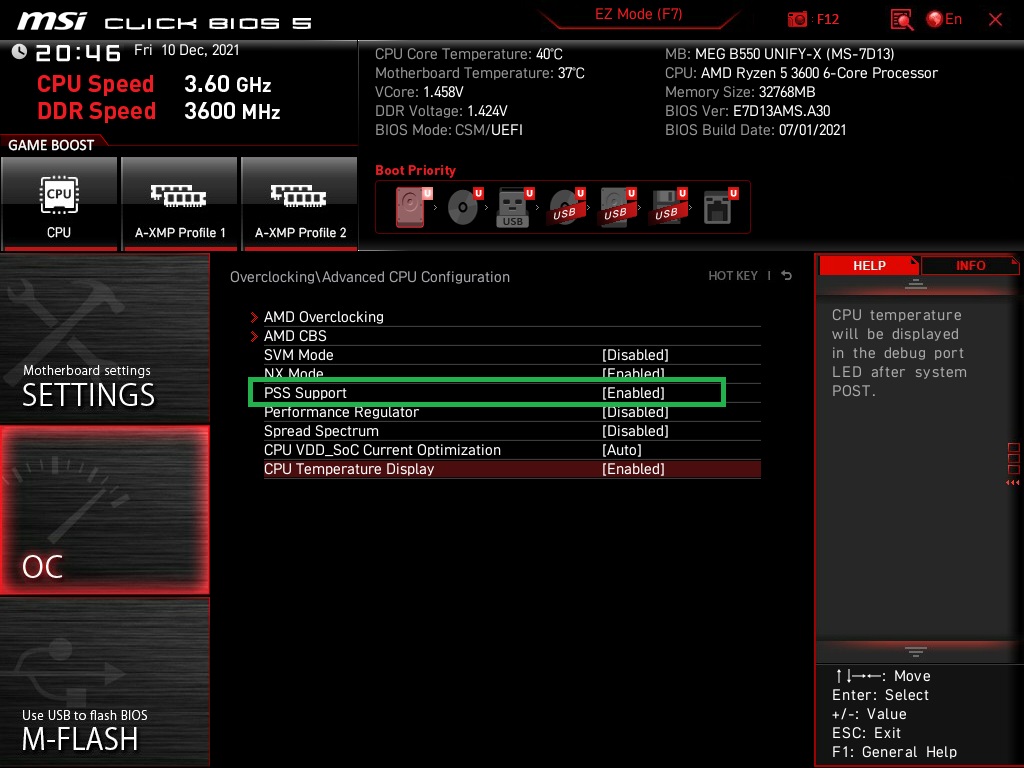Image resolution: width=1024 pixels, height=768 pixels.
Task: Click the system clock icon
Action: coord(20,52)
